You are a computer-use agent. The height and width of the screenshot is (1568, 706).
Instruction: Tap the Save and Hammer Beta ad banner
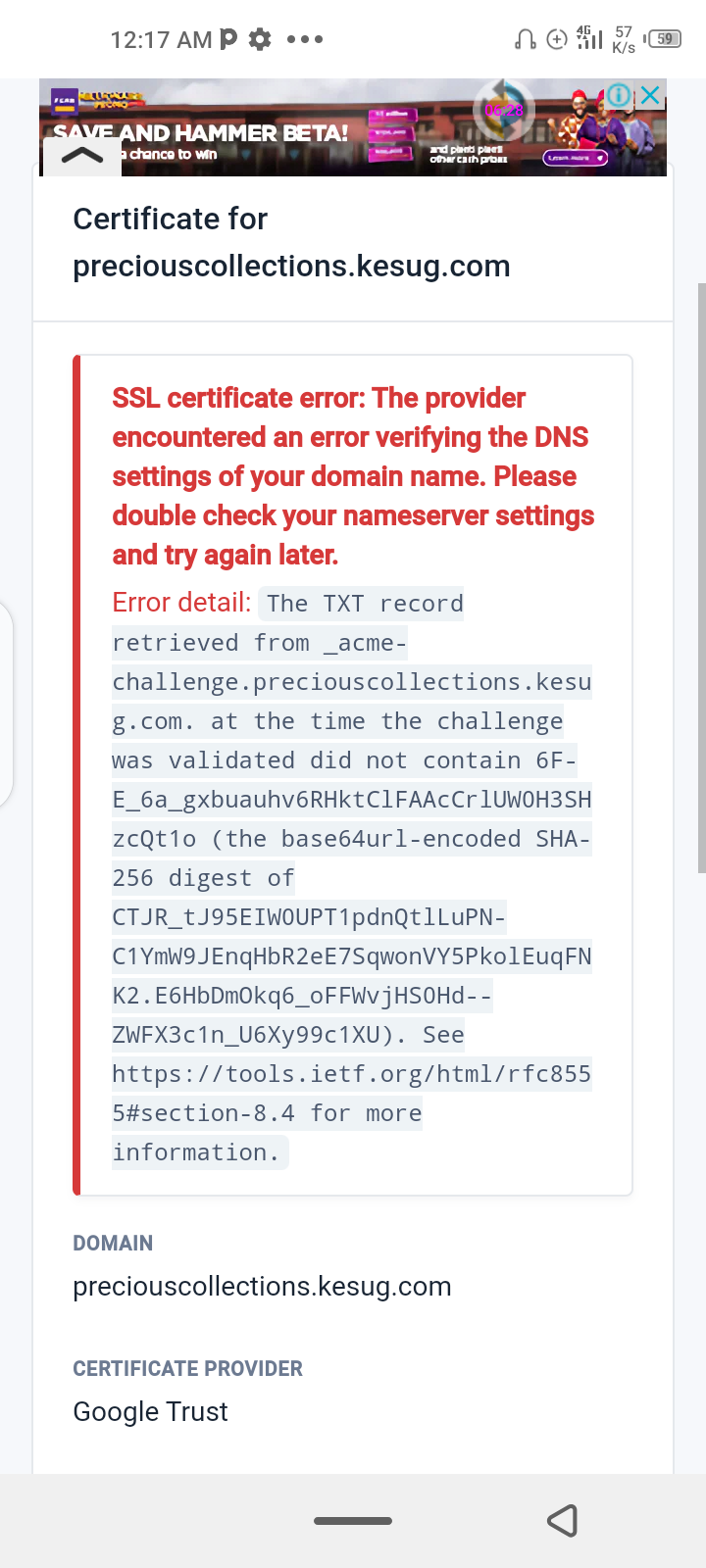(x=245, y=132)
